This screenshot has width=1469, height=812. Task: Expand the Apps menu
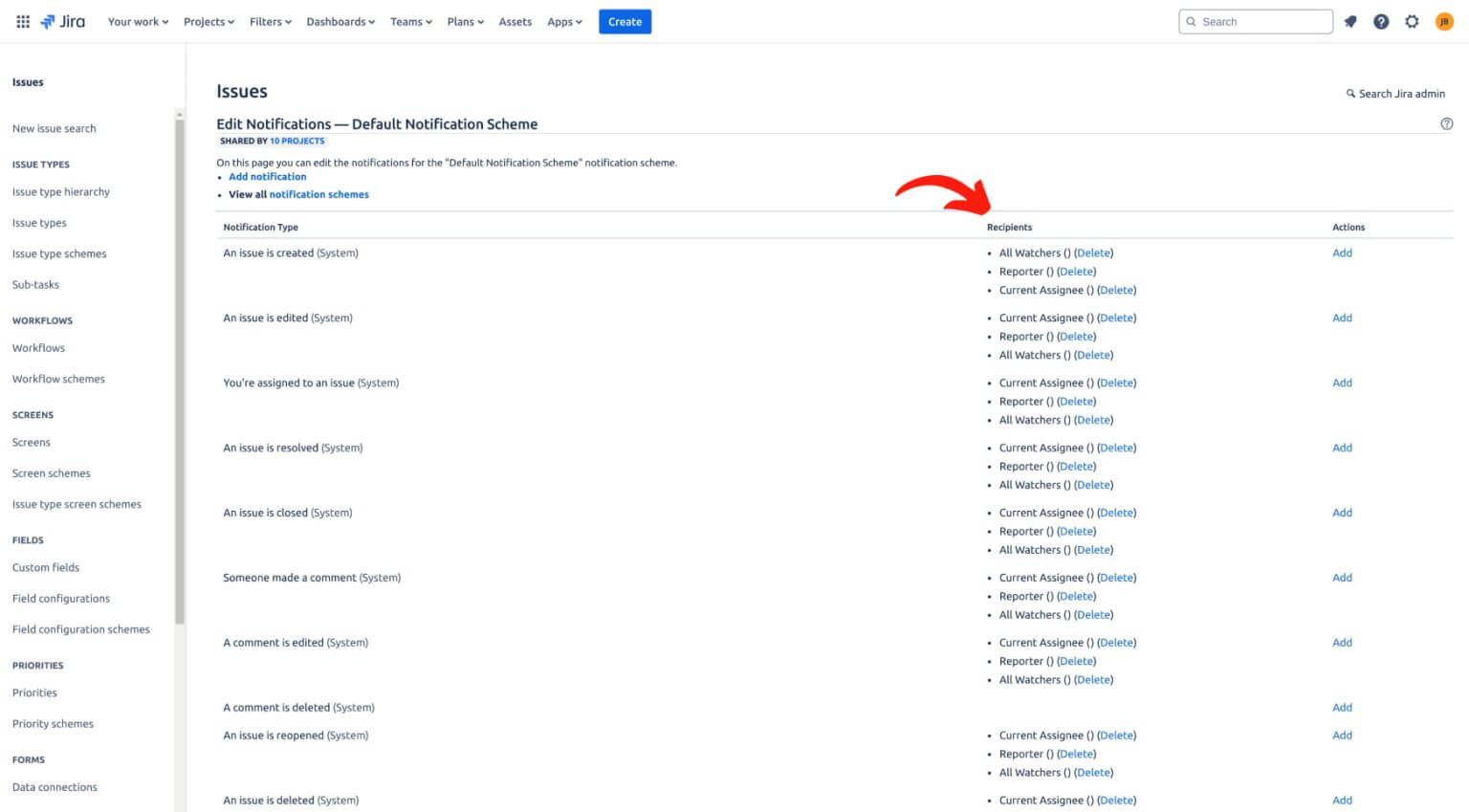[x=564, y=21]
